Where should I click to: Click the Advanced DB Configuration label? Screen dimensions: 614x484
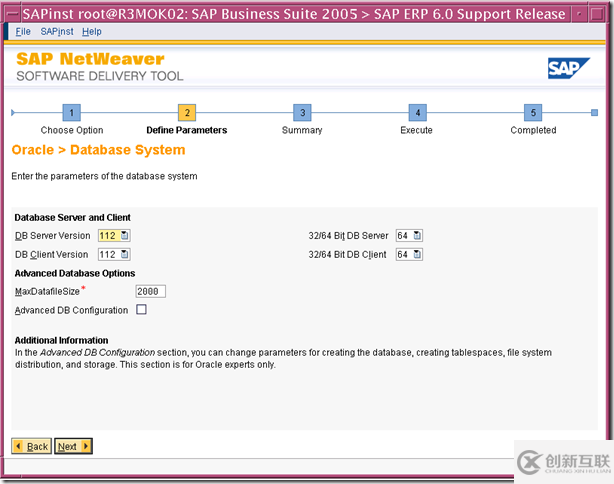[72, 310]
